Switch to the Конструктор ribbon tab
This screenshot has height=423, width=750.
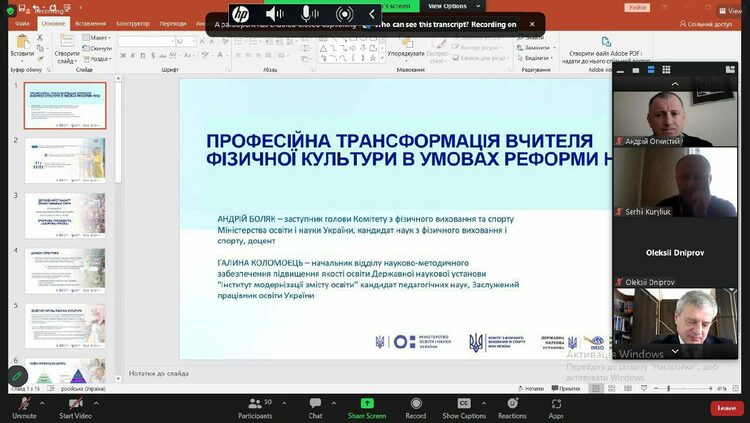pyautogui.click(x=132, y=22)
